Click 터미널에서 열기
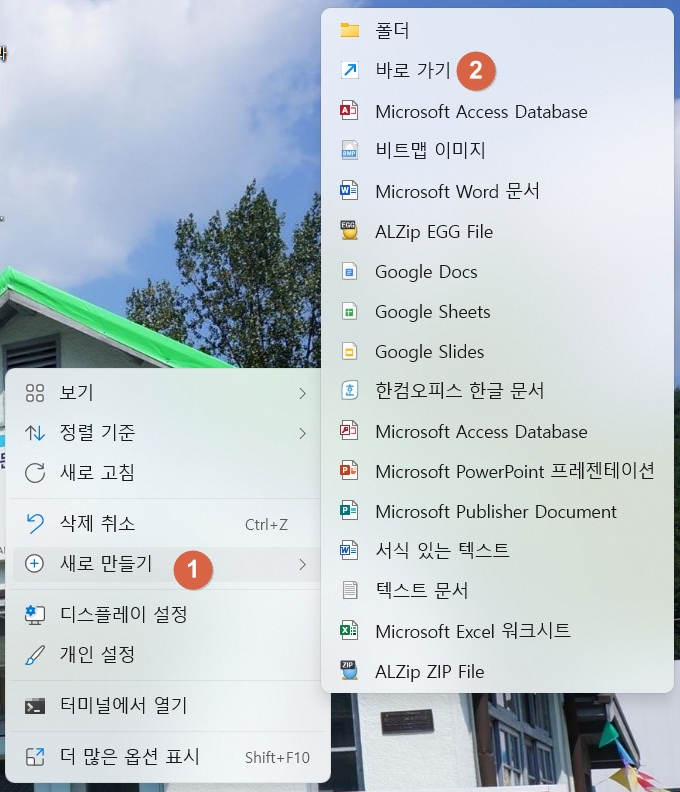 coord(167,706)
